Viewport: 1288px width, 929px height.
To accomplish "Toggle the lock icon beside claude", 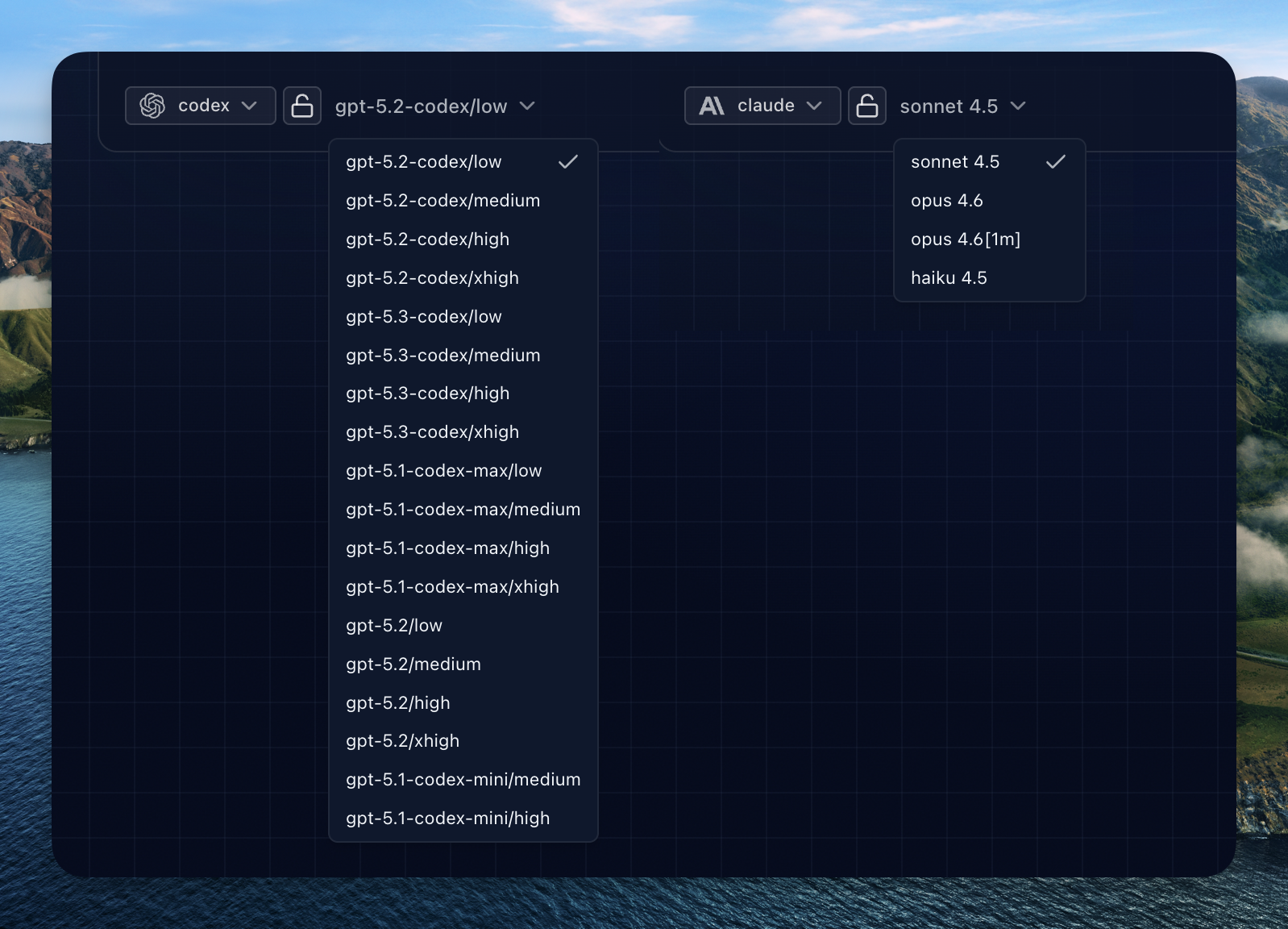I will [x=867, y=106].
